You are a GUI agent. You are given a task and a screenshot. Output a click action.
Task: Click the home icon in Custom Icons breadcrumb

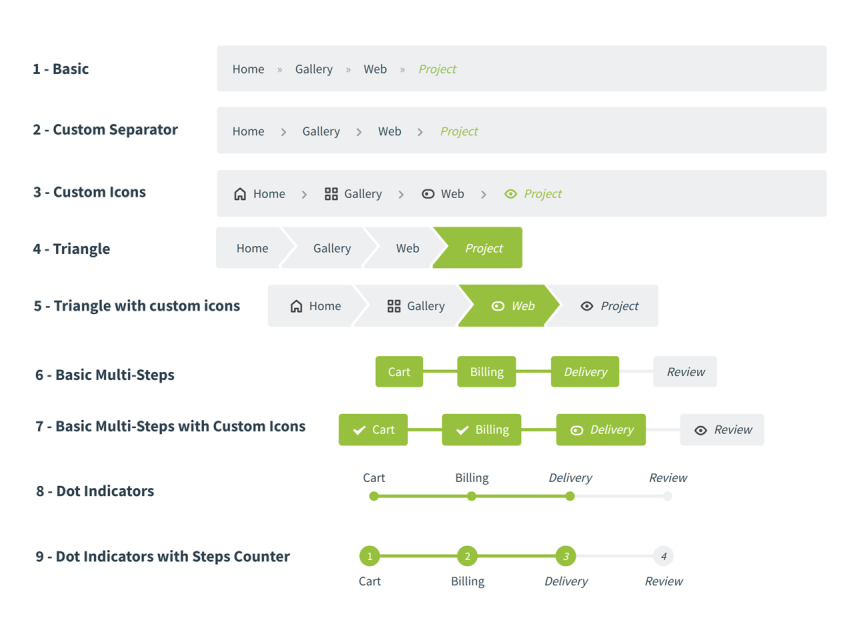pyautogui.click(x=240, y=194)
